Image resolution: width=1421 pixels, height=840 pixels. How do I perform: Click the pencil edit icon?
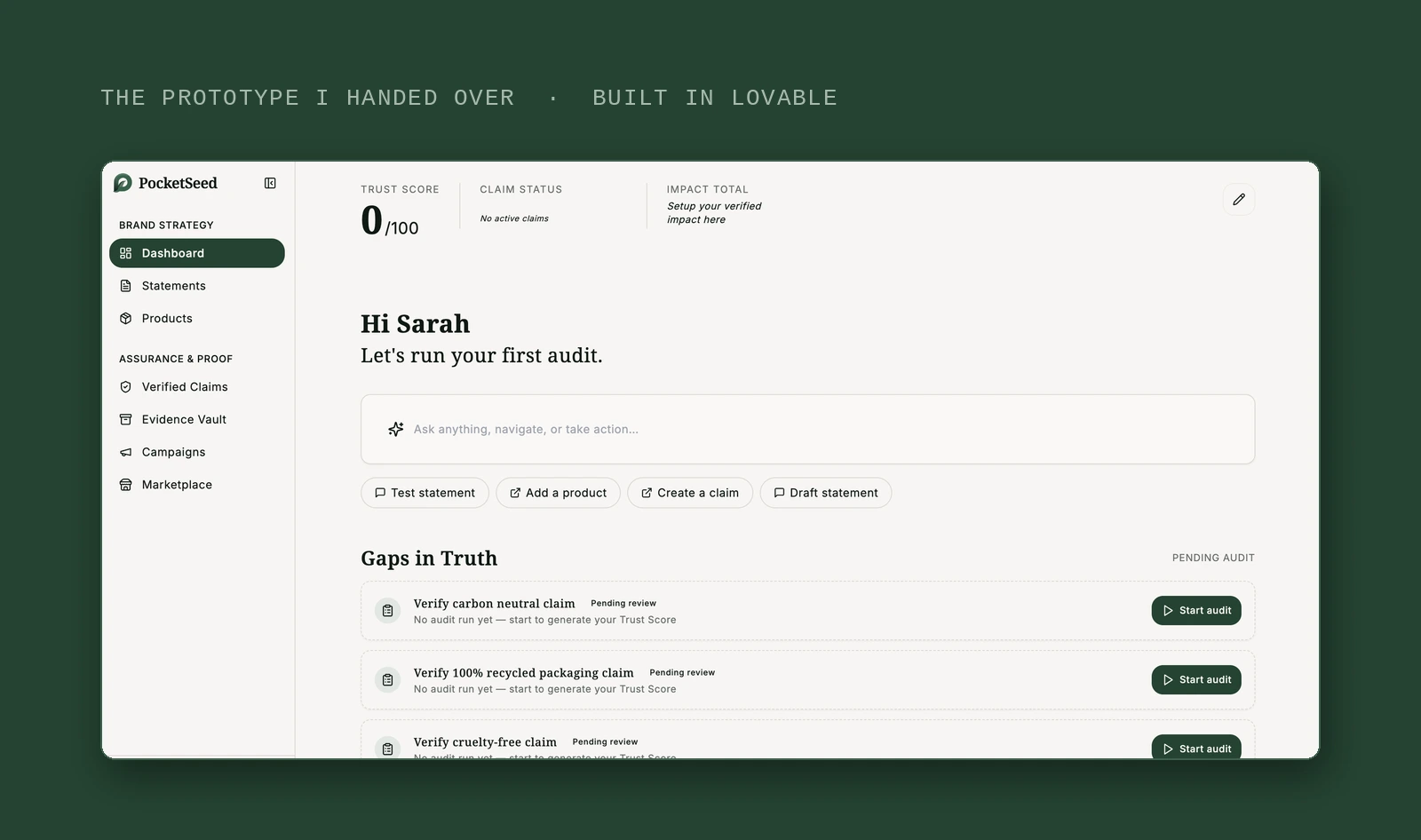(x=1238, y=200)
